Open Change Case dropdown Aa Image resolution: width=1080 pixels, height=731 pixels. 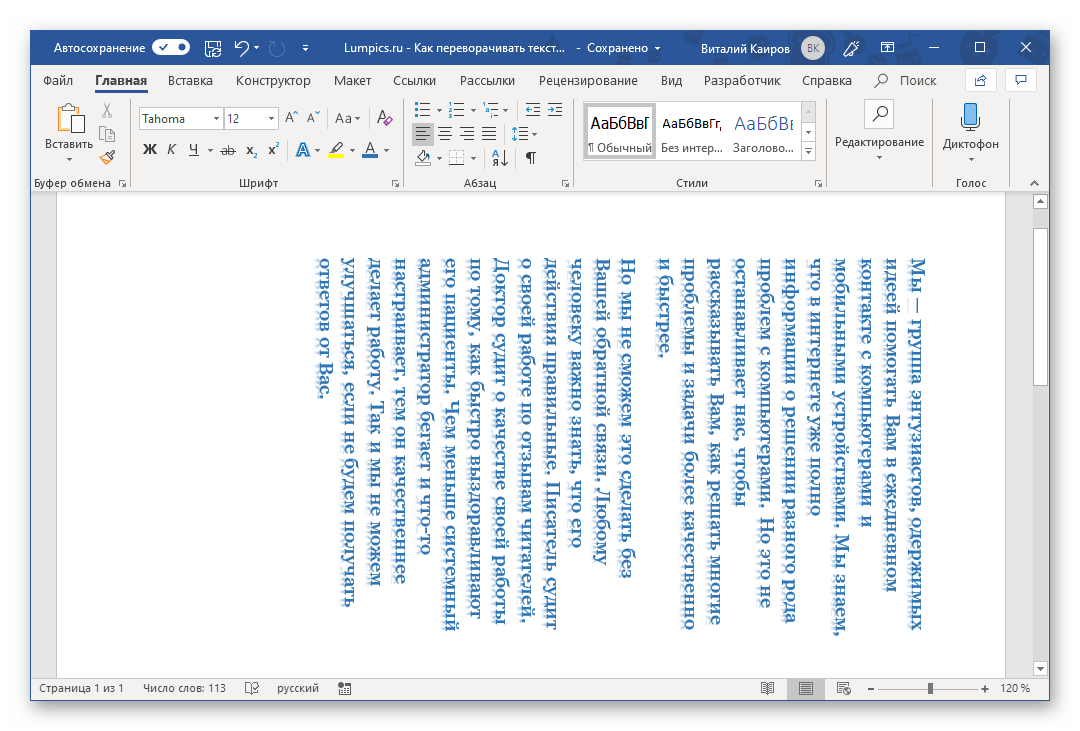click(346, 118)
